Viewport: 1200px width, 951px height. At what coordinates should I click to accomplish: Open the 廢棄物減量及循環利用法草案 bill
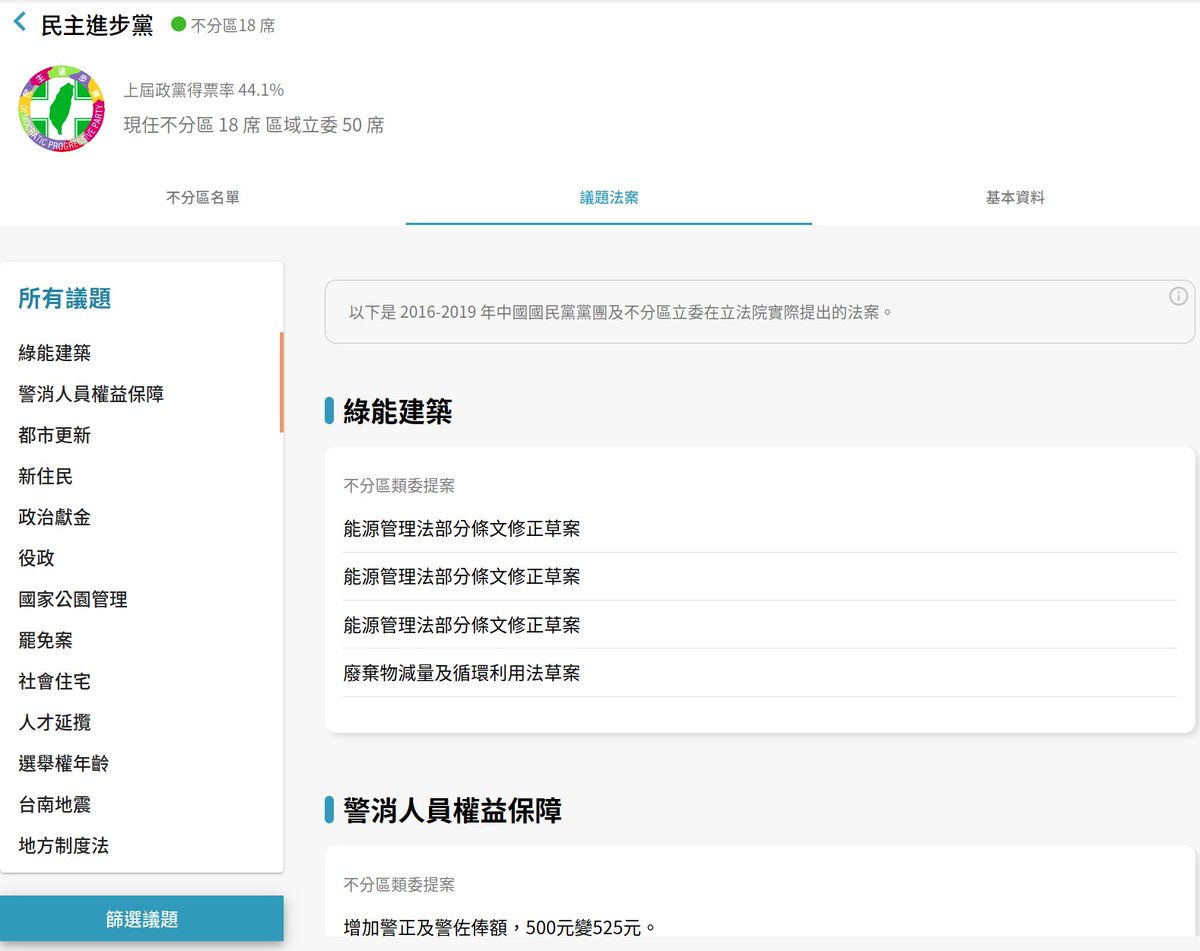760,673
